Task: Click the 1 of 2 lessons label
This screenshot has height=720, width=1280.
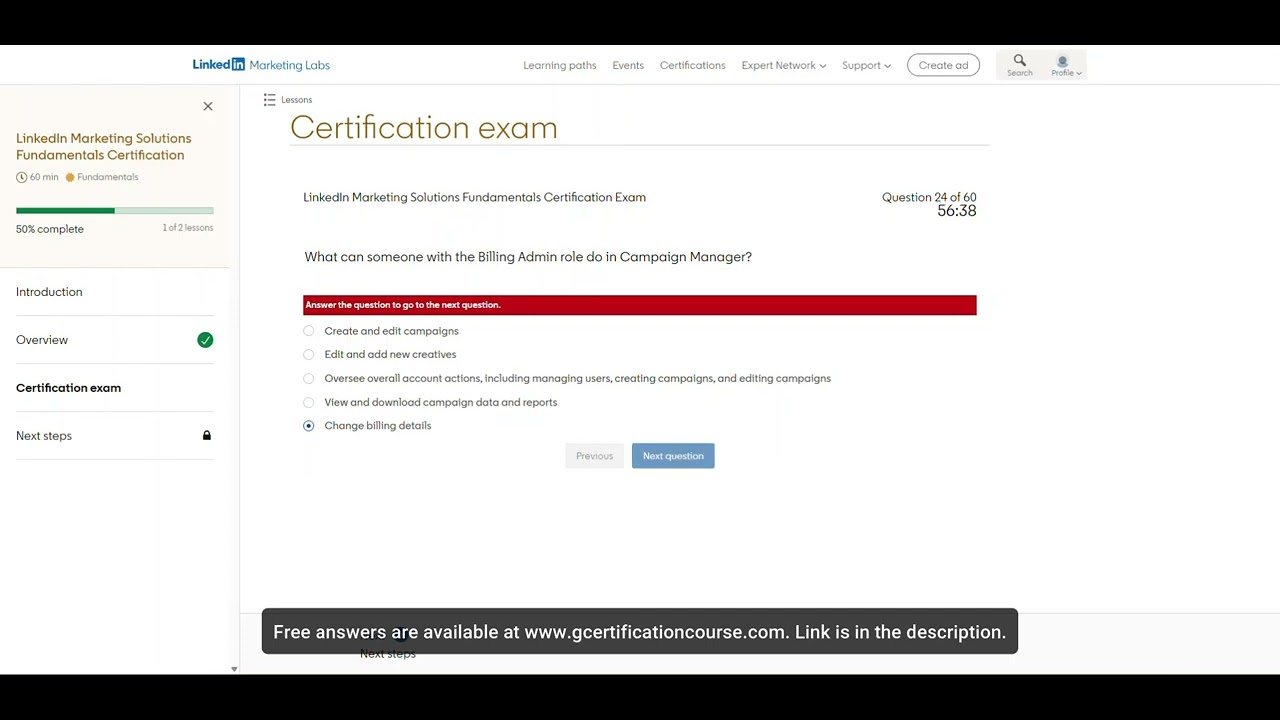Action: (x=188, y=228)
